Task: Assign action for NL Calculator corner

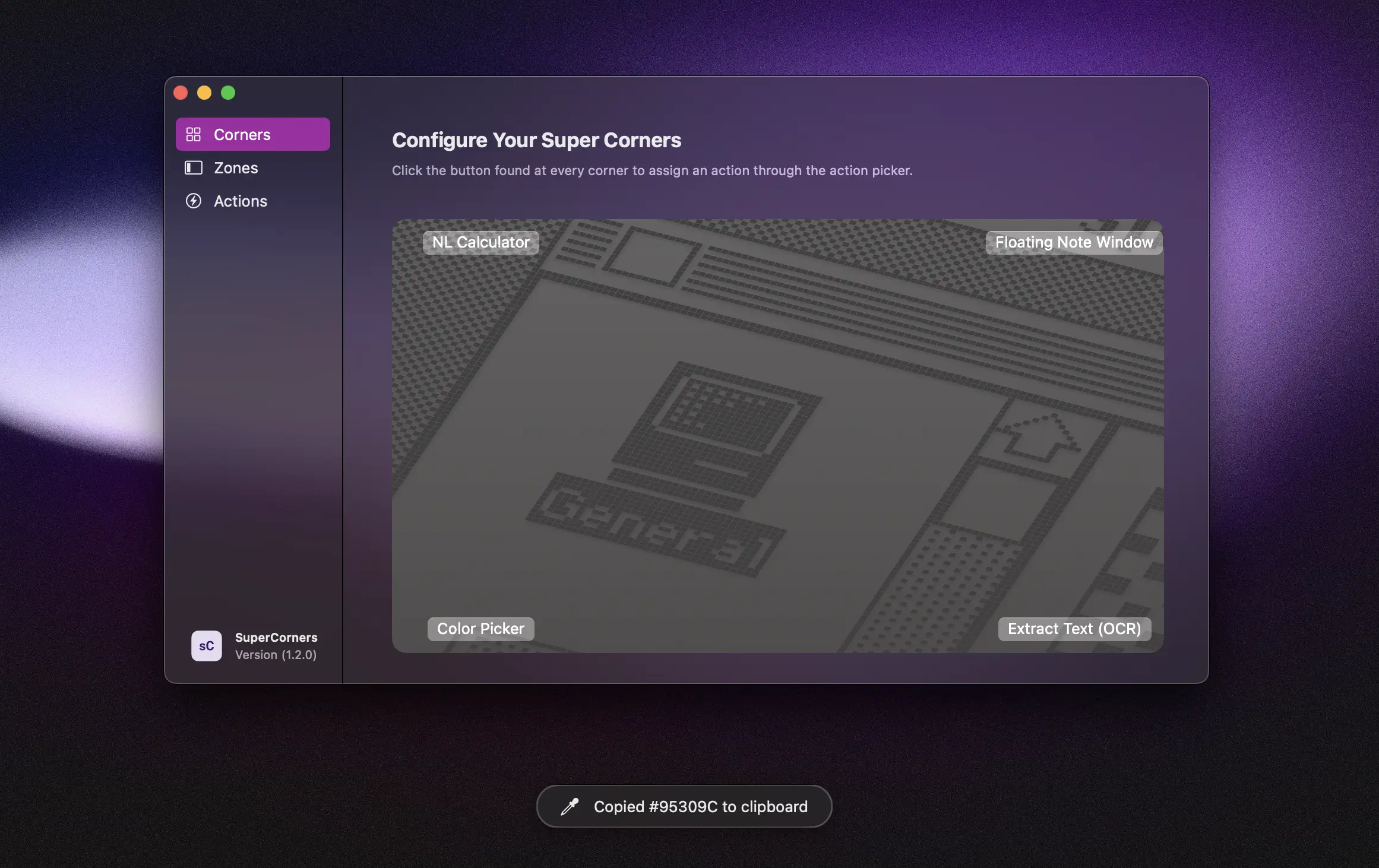Action: 480,242
